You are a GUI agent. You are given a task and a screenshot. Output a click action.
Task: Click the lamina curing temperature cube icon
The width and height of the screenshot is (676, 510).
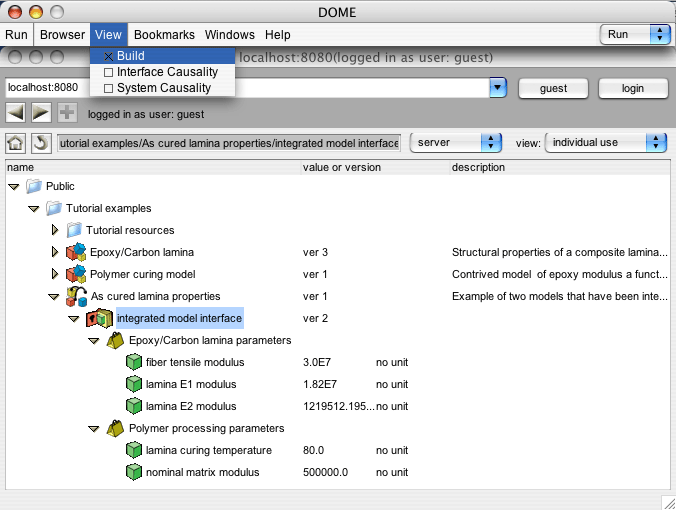pos(134,450)
